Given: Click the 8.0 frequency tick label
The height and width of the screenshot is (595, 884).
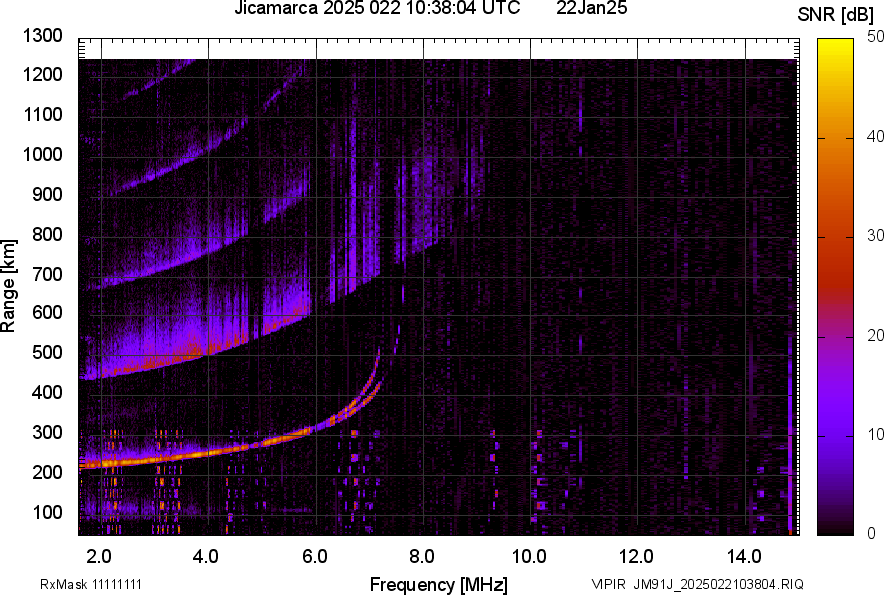Looking at the screenshot, I should tap(422, 555).
